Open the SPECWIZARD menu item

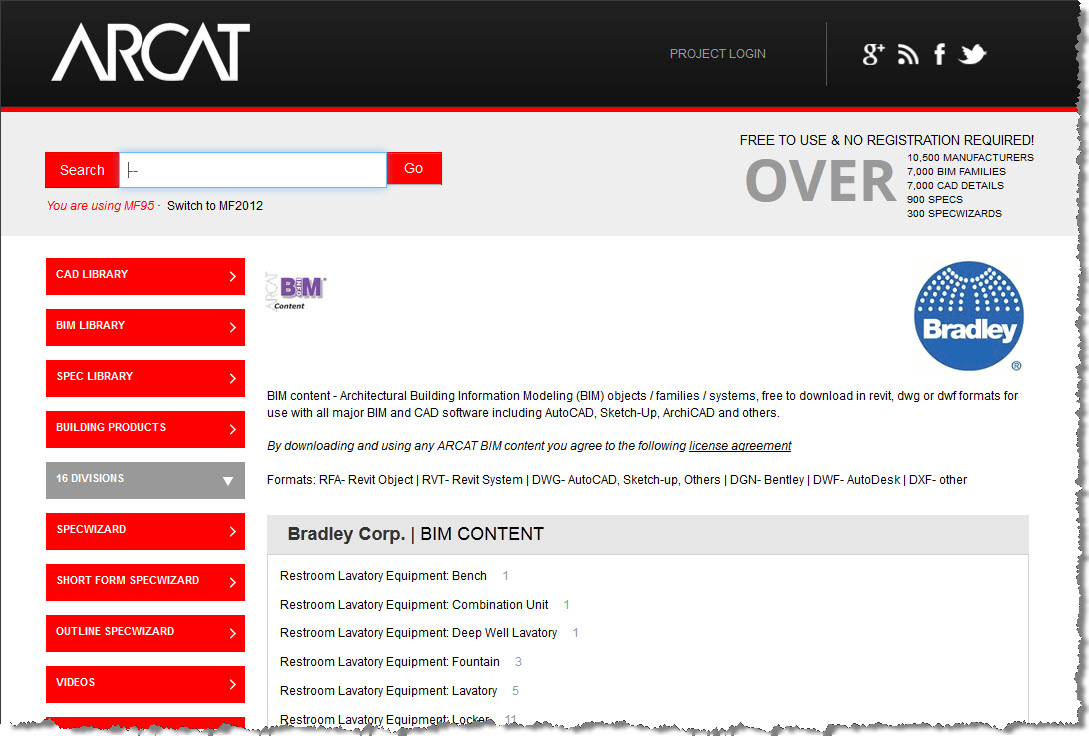(x=145, y=531)
